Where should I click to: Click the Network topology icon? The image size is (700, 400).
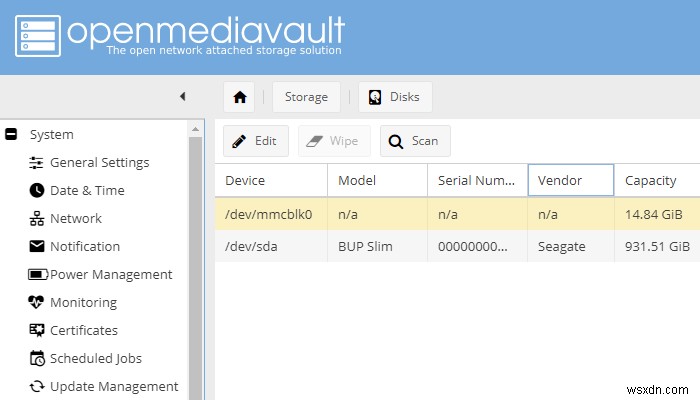(x=37, y=218)
